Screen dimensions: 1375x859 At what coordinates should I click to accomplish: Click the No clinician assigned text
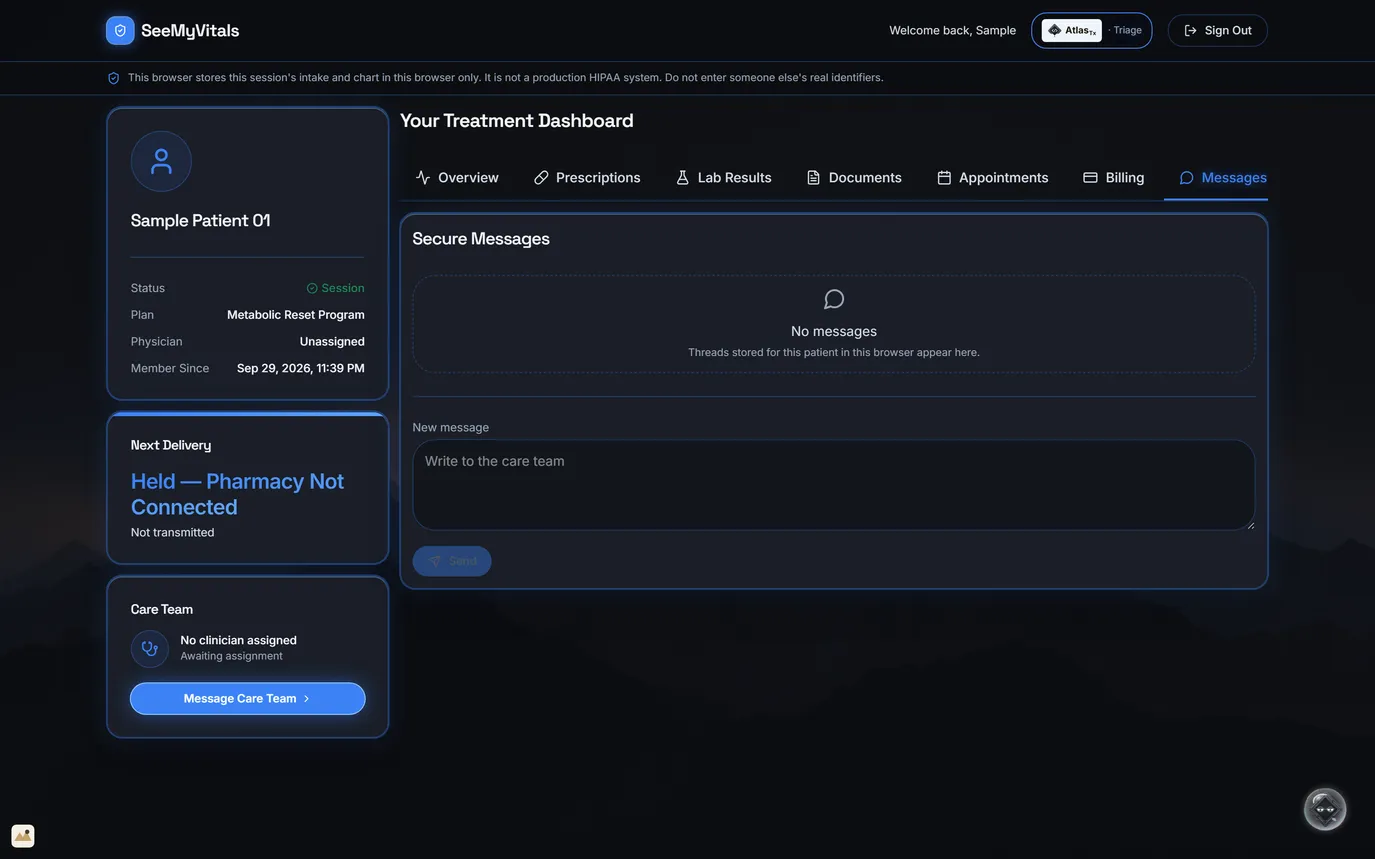click(x=239, y=640)
